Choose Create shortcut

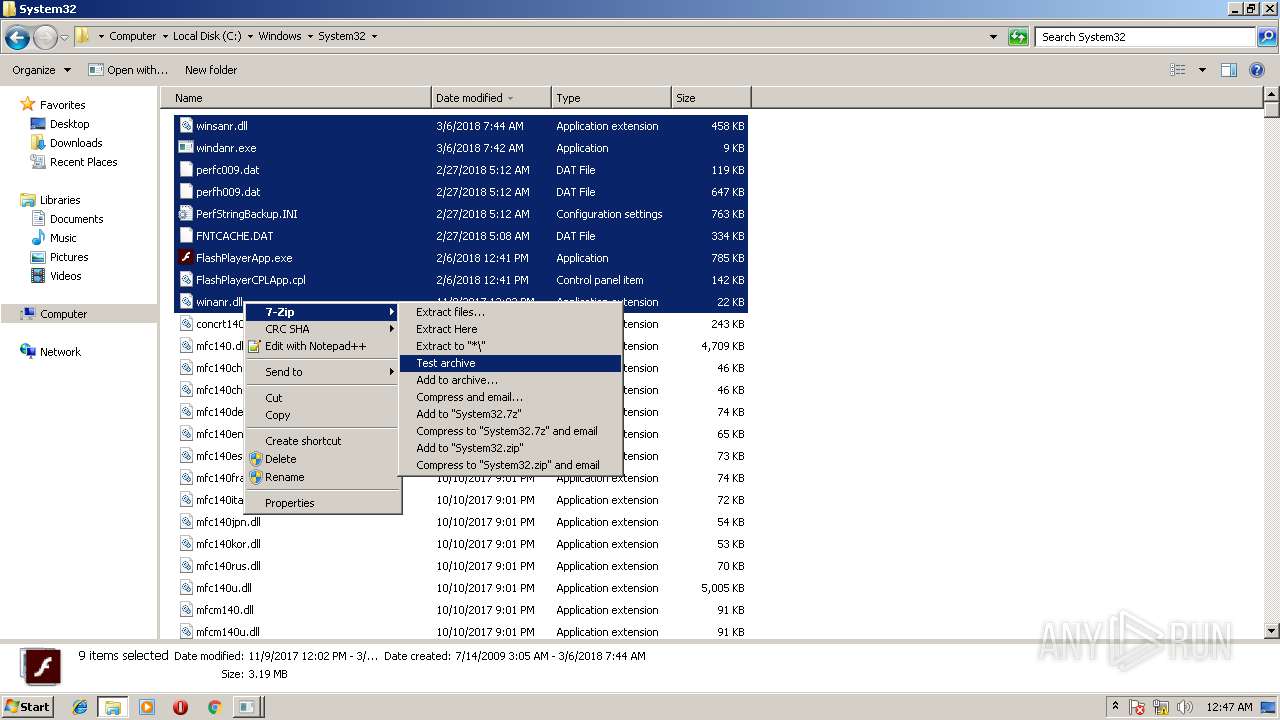(323, 441)
